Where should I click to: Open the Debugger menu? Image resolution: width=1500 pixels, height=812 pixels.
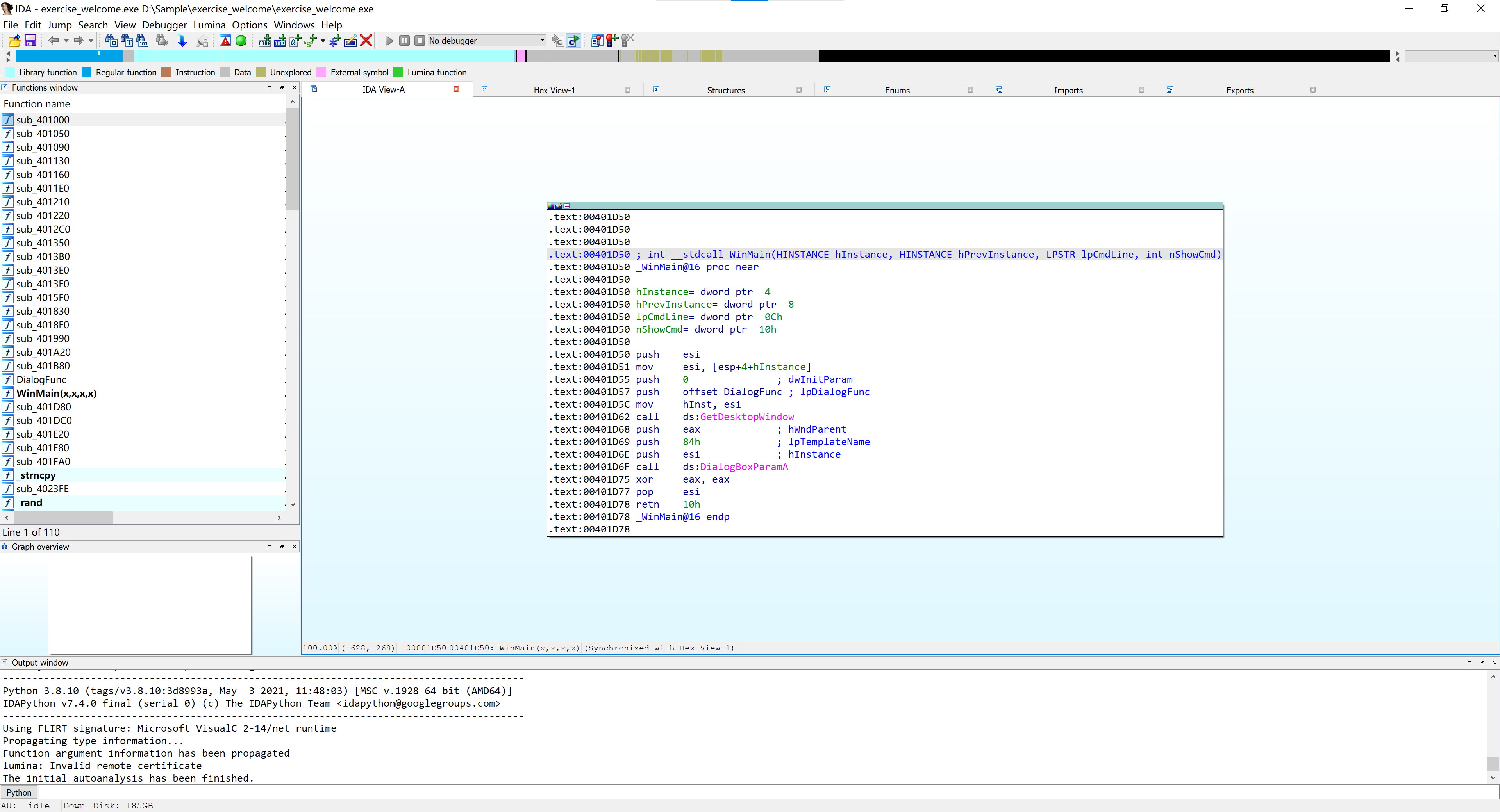tap(165, 25)
